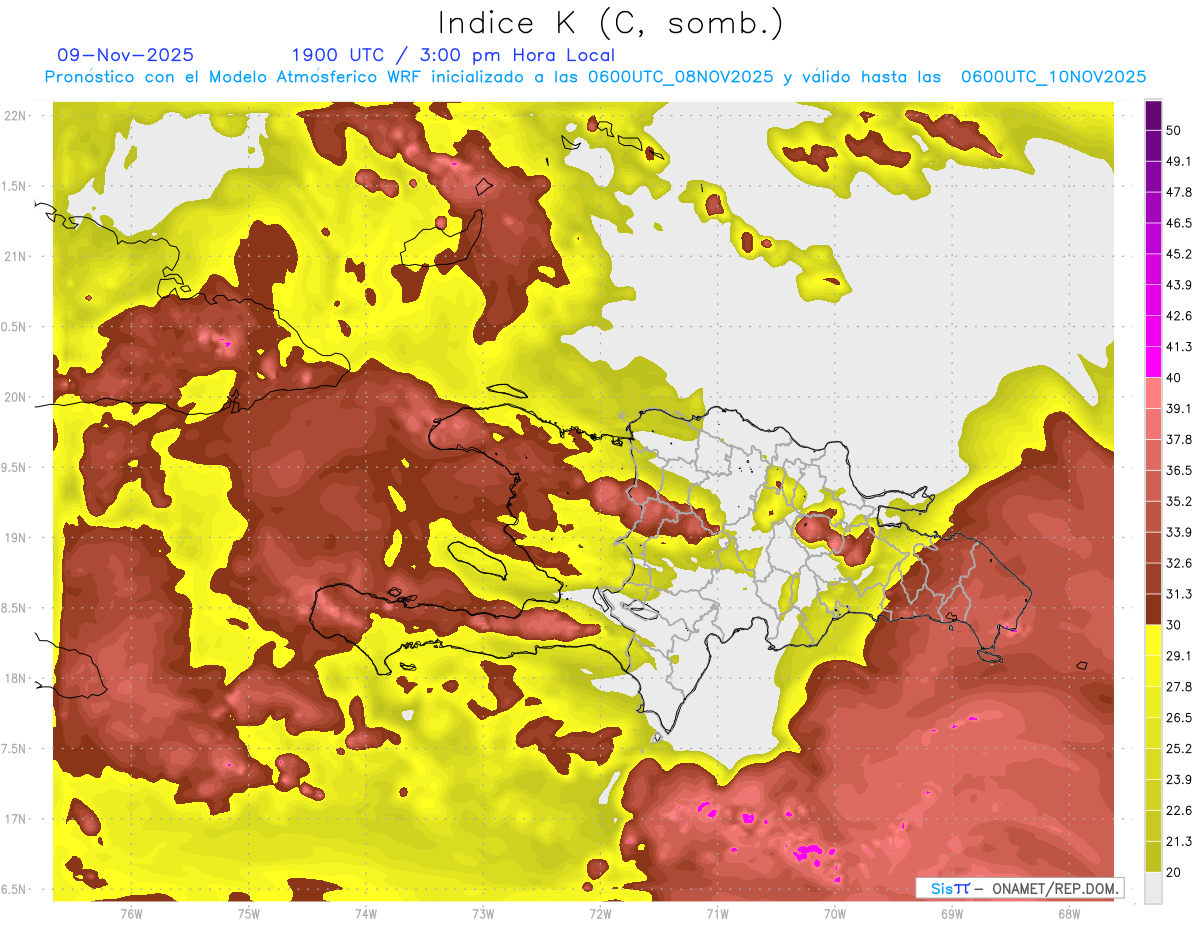Click the colorbar value '43.9'
This screenshot has width=1200, height=927.
[x=1178, y=285]
